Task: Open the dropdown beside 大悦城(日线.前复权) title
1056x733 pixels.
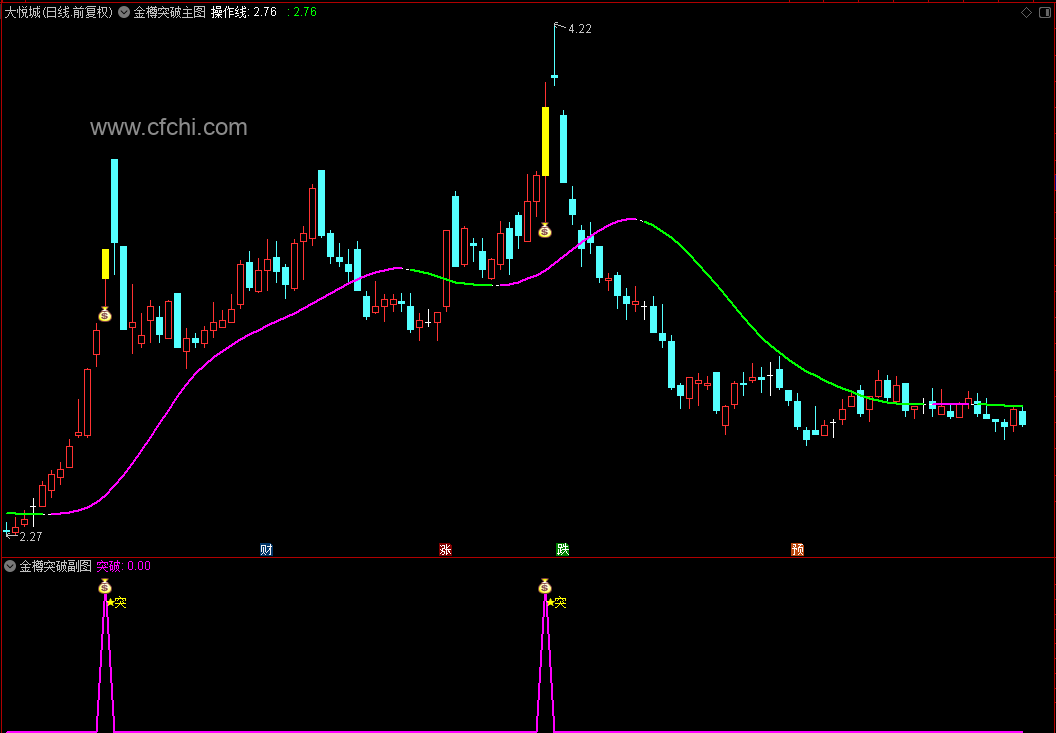Action: (x=124, y=12)
